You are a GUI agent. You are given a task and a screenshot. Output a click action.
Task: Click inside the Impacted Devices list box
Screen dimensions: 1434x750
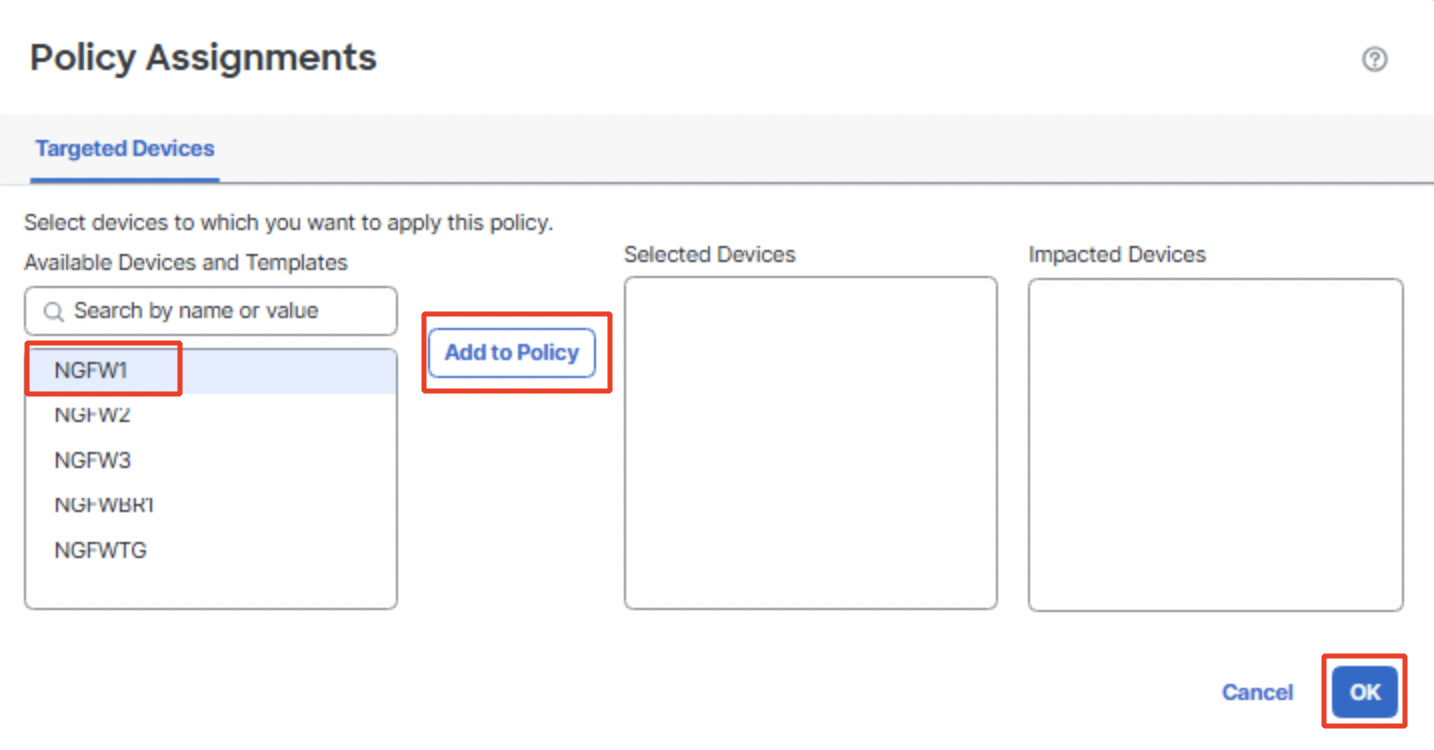1215,444
